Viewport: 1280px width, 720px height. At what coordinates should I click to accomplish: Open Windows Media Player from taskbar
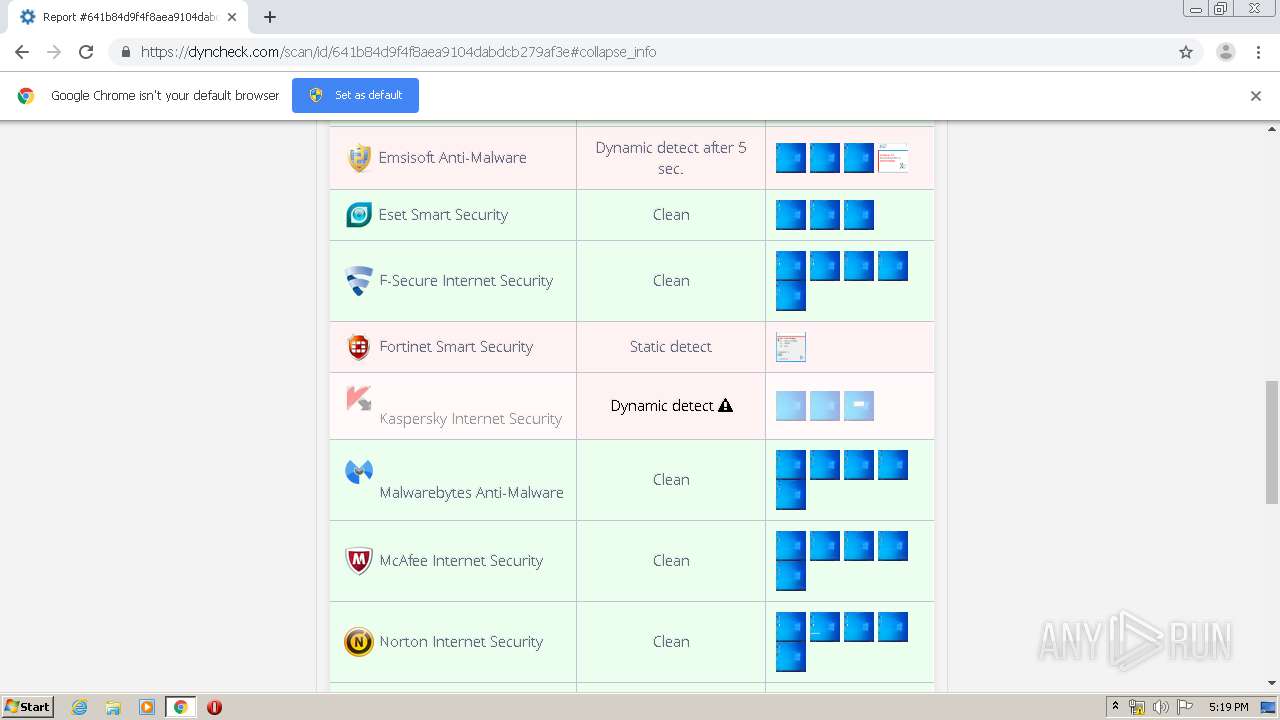click(x=147, y=707)
